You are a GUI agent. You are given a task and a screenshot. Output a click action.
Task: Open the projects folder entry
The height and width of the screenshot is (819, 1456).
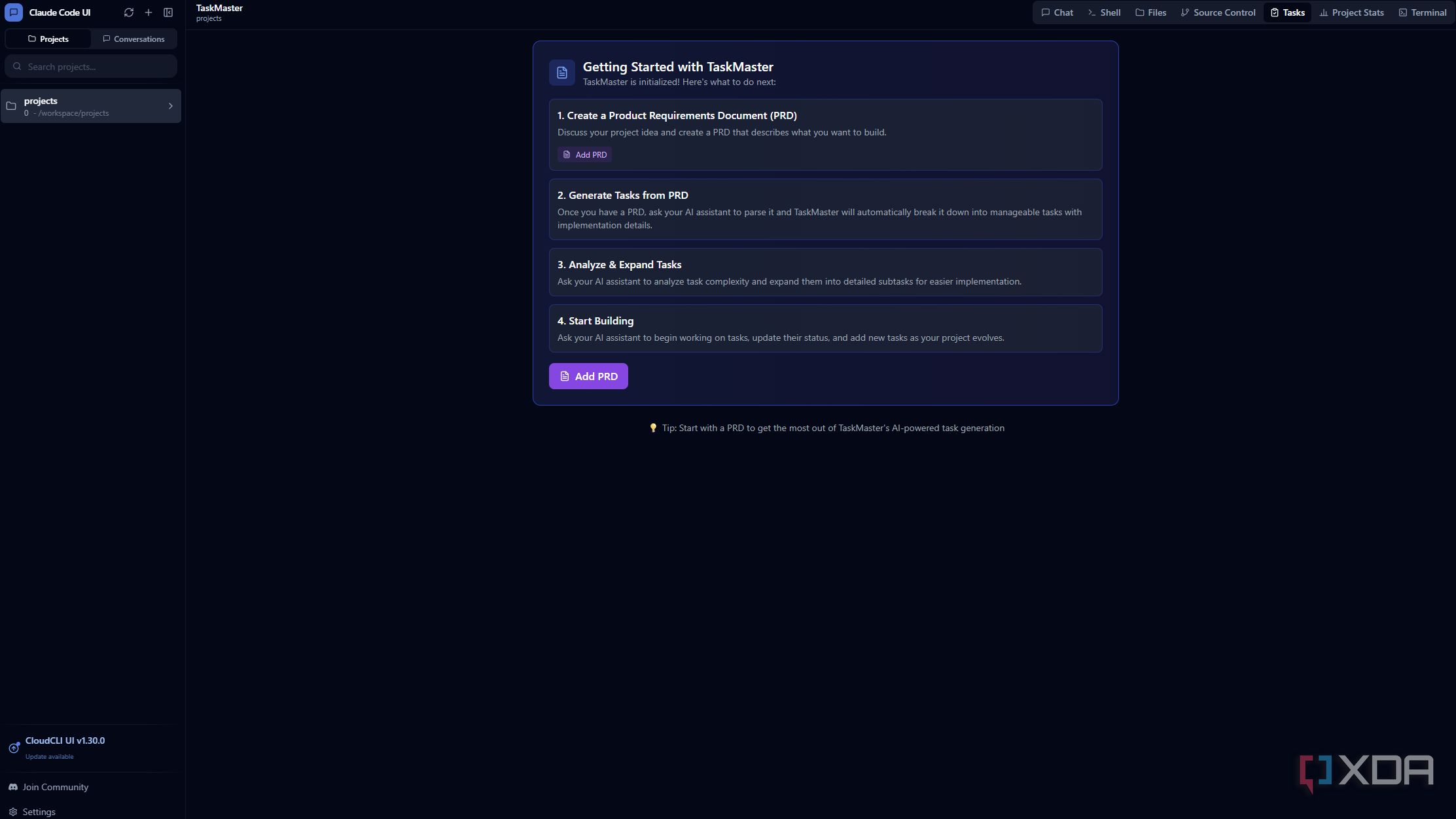pos(91,106)
